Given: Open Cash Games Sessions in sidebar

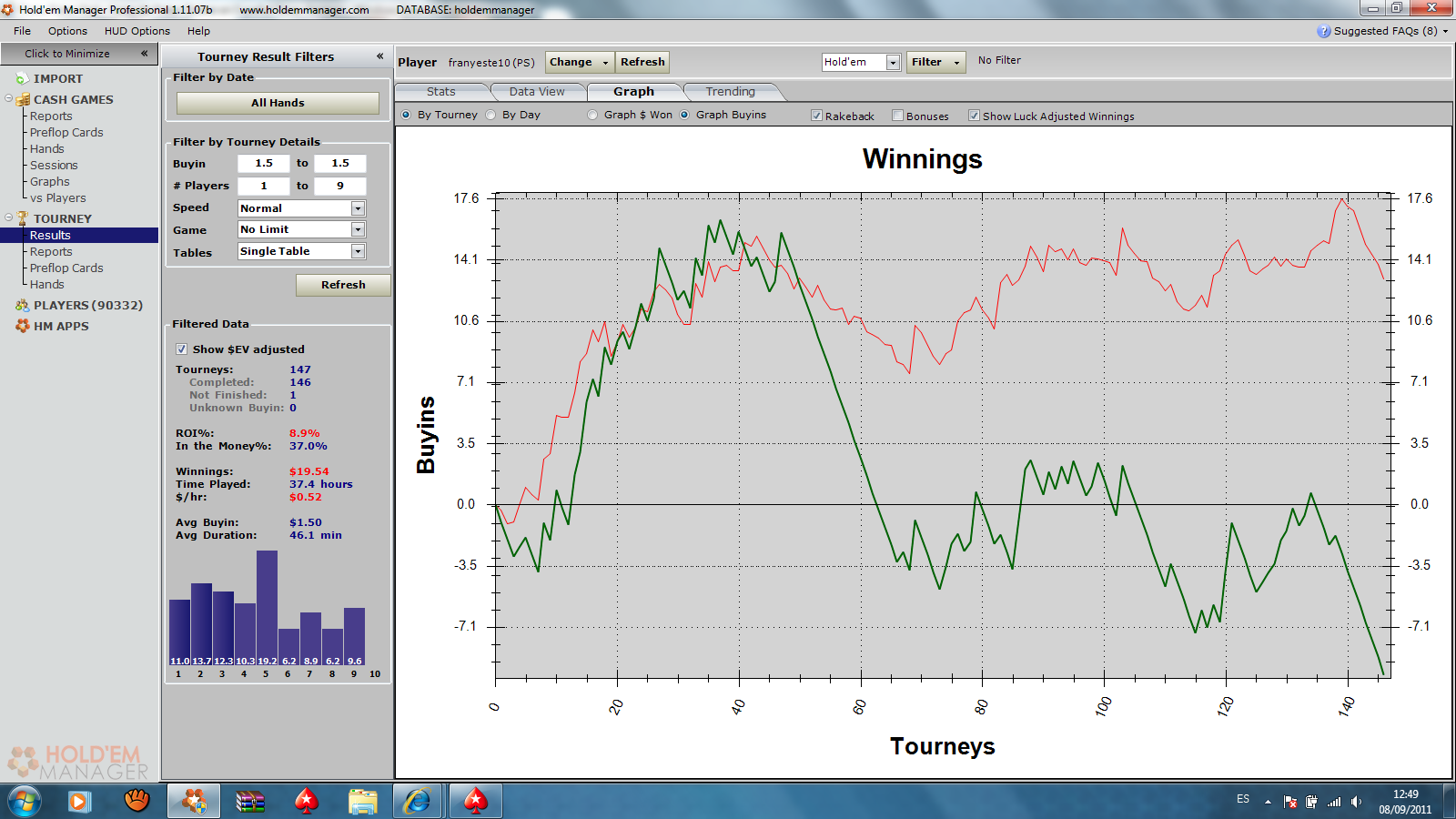Looking at the screenshot, I should point(54,165).
